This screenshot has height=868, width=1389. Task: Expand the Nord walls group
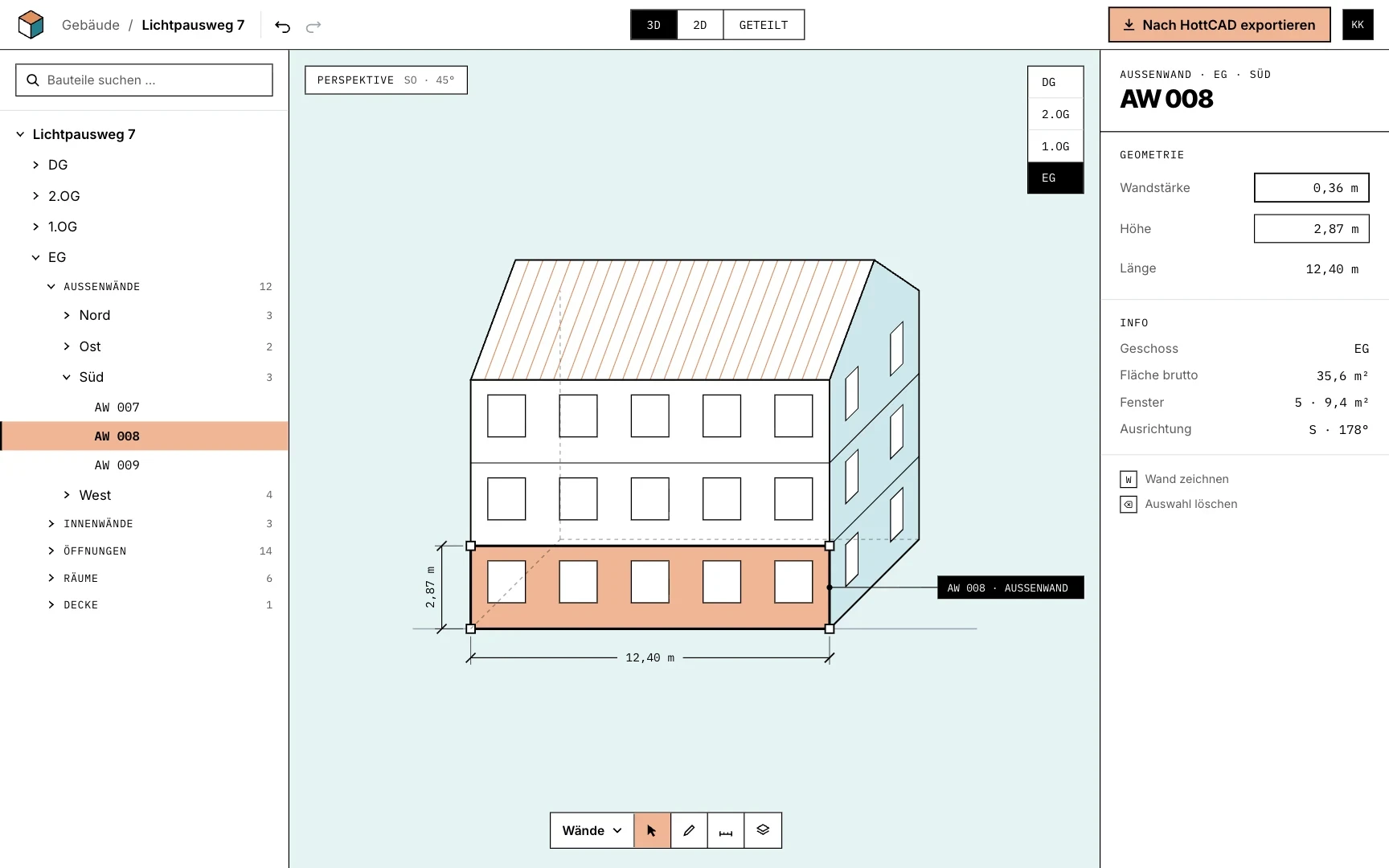(x=67, y=316)
